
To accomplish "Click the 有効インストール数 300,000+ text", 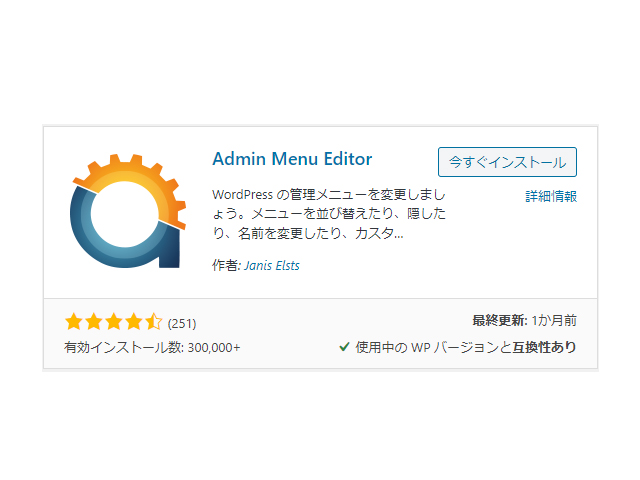I will coord(152,348).
